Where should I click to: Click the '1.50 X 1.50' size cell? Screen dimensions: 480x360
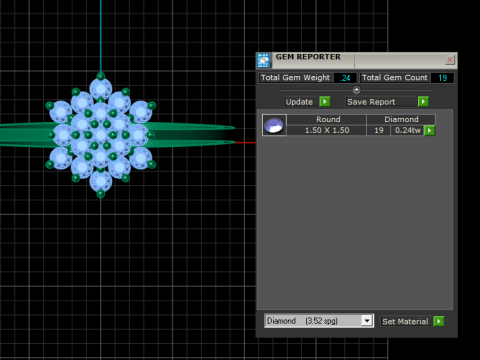point(327,130)
